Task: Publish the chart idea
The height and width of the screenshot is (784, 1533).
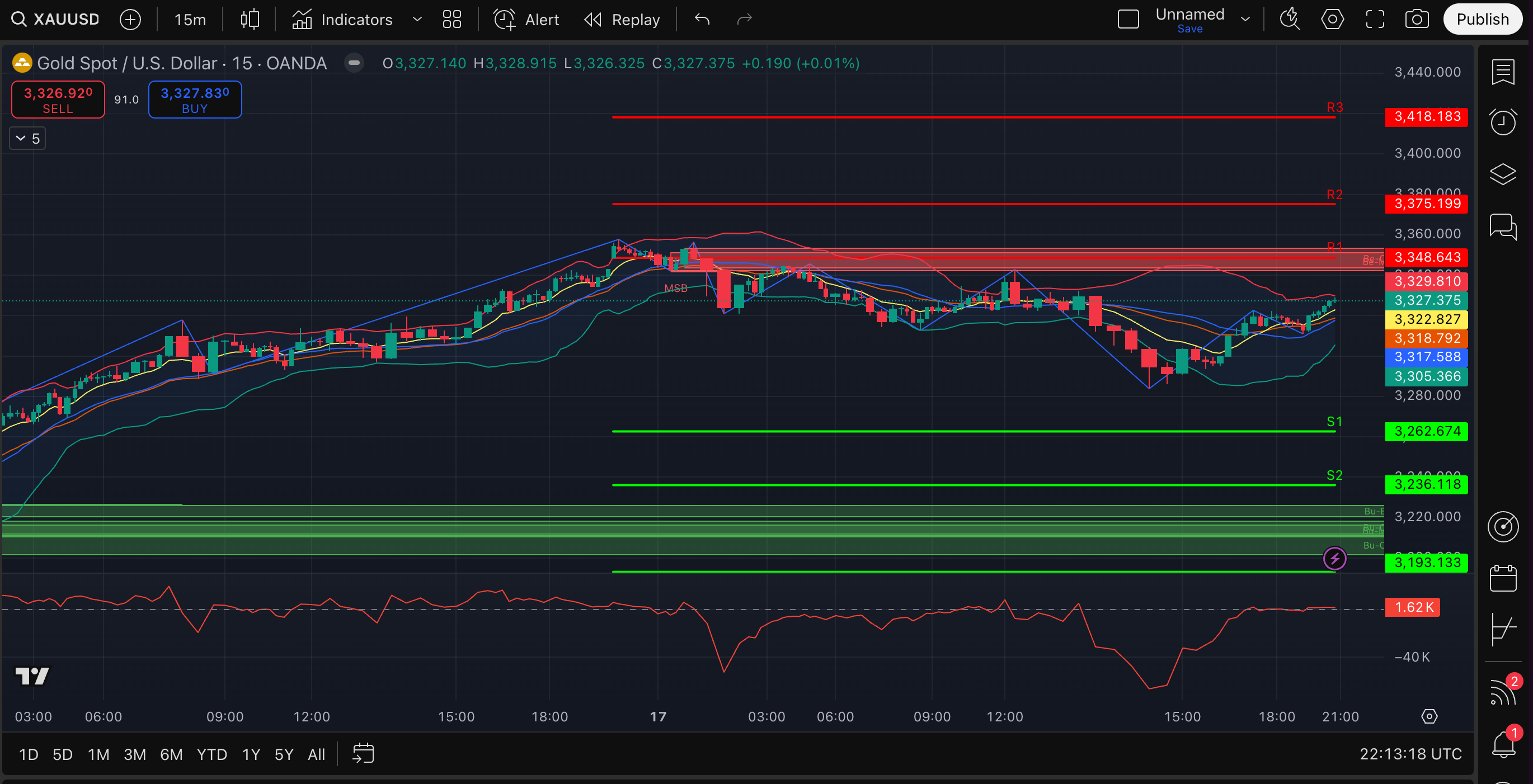Action: tap(1483, 20)
